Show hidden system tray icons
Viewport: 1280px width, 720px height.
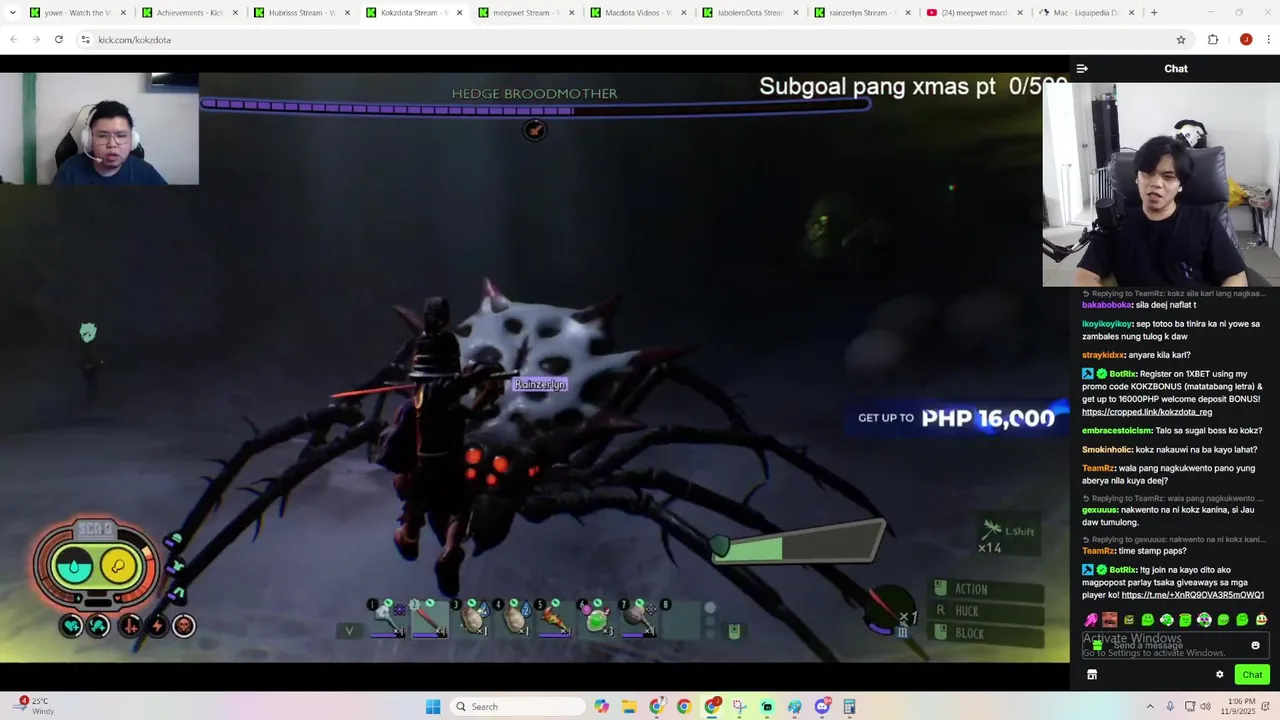click(1150, 707)
